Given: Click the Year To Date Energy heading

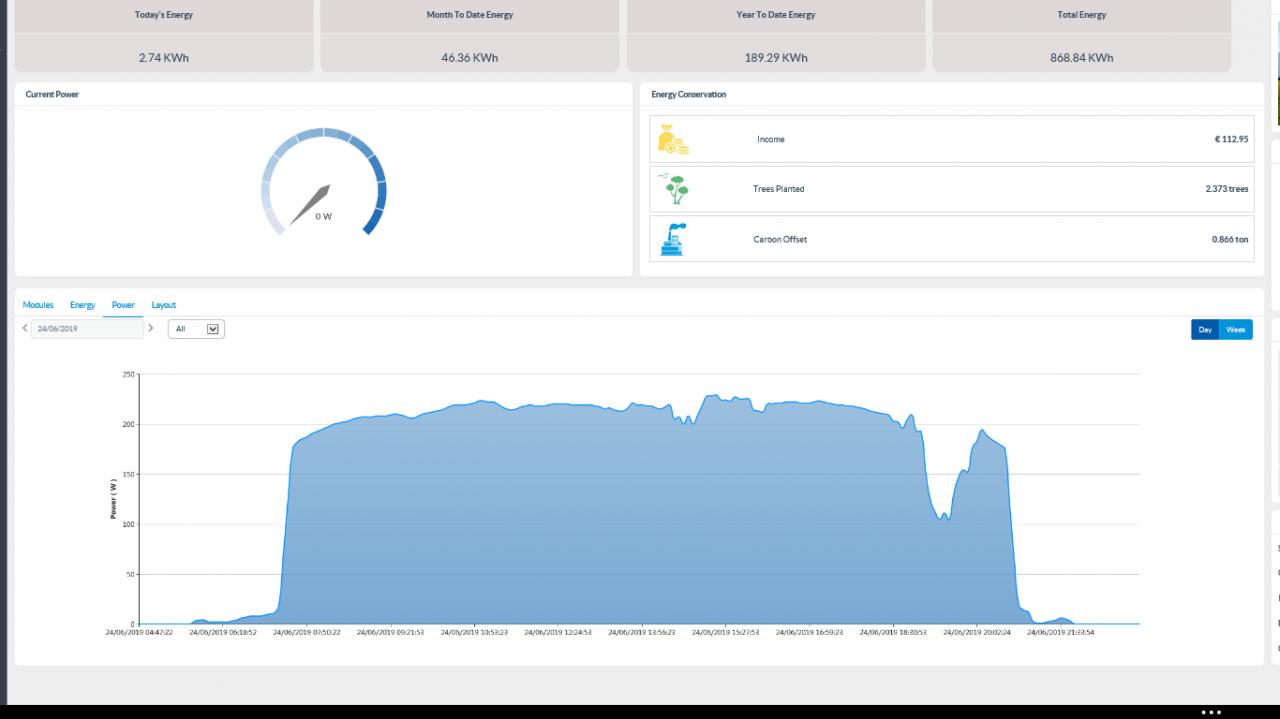Looking at the screenshot, I should tap(776, 15).
